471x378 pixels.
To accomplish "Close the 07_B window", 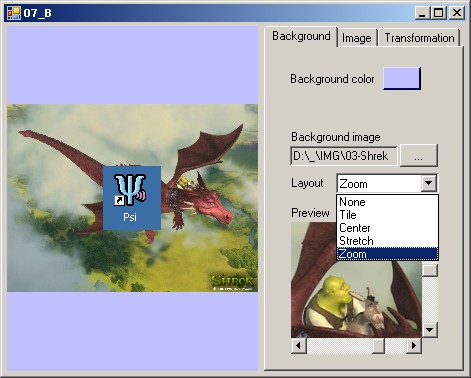I will 457,13.
